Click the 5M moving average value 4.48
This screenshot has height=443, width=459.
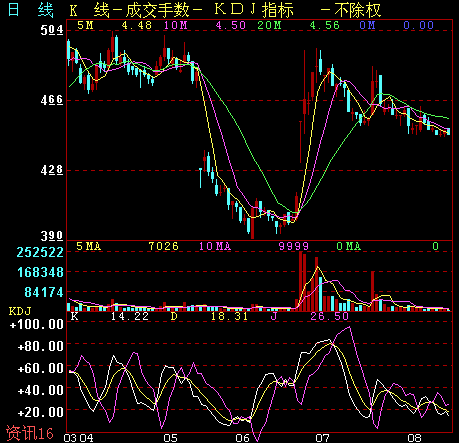pyautogui.click(x=137, y=25)
